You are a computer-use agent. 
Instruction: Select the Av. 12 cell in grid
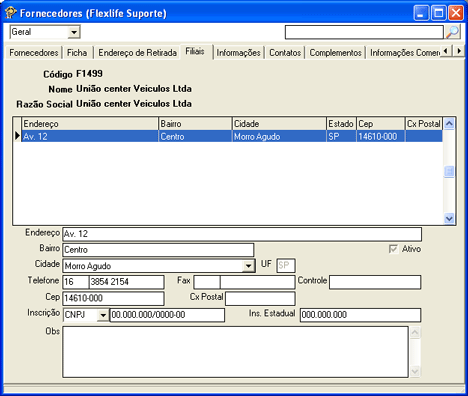tap(90, 136)
